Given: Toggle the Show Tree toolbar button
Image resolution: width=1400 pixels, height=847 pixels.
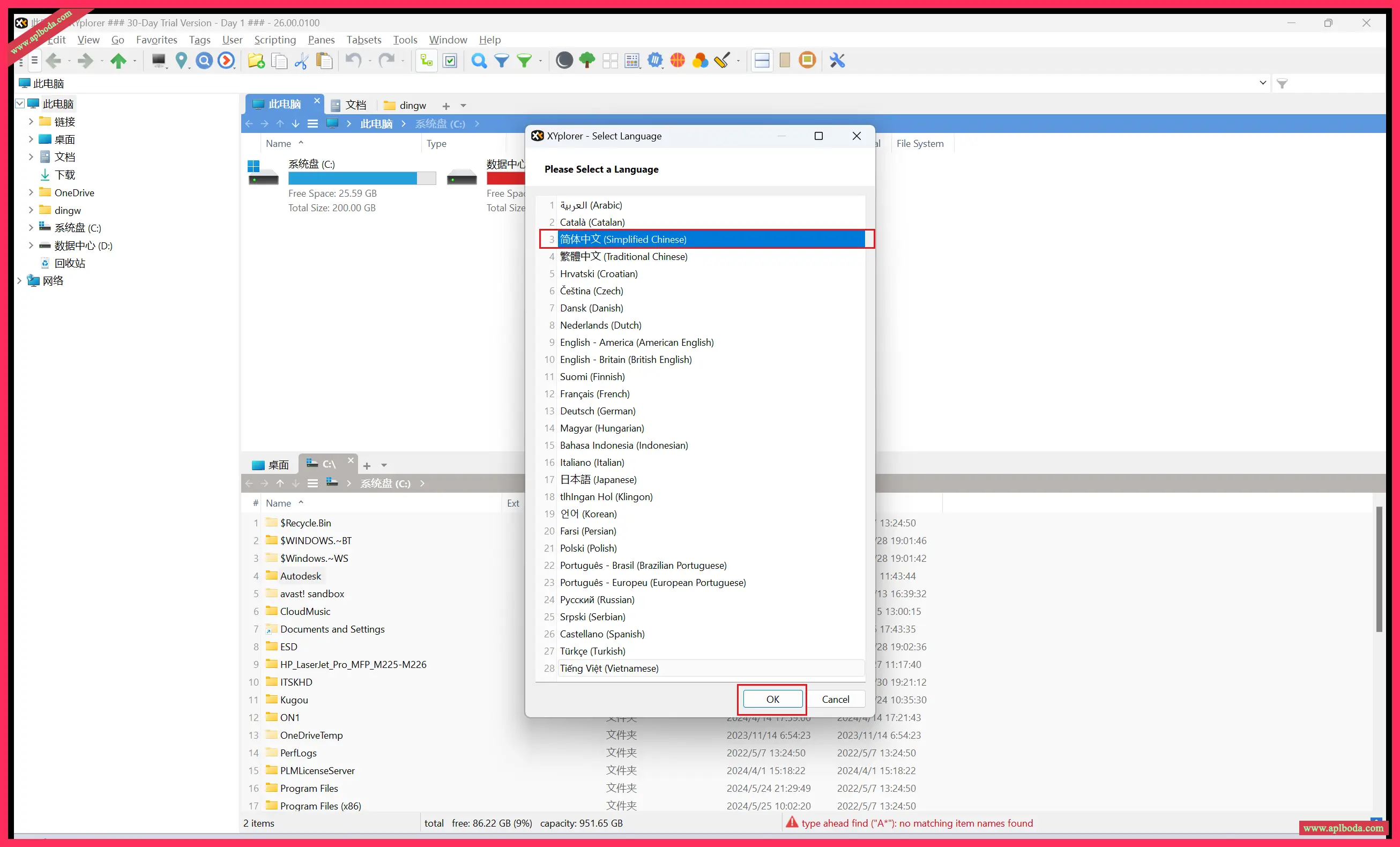Looking at the screenshot, I should [426, 60].
